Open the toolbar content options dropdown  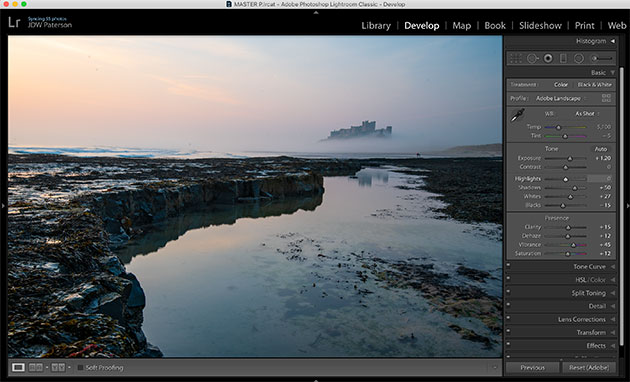pos(495,368)
